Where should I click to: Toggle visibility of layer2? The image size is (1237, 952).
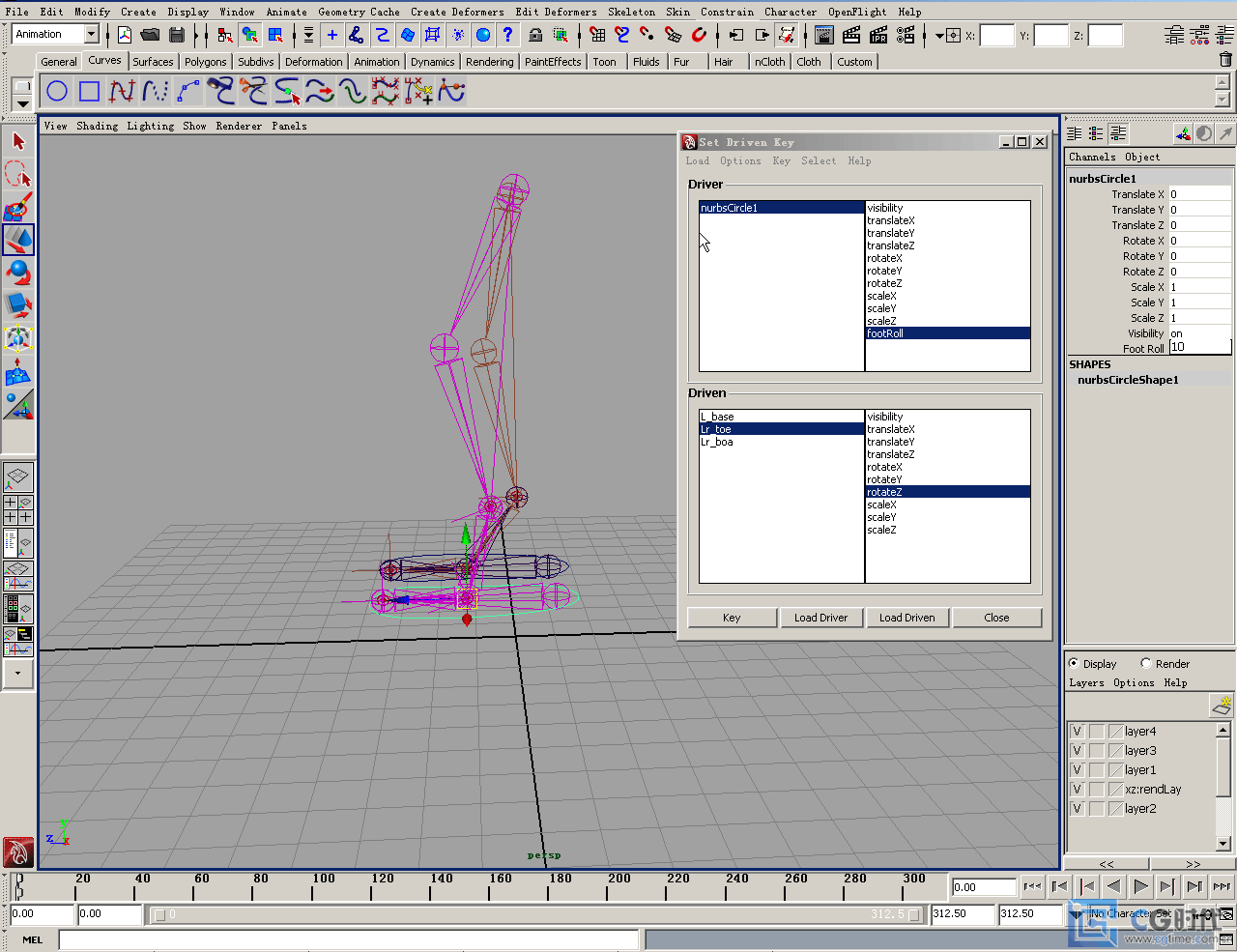pos(1077,809)
